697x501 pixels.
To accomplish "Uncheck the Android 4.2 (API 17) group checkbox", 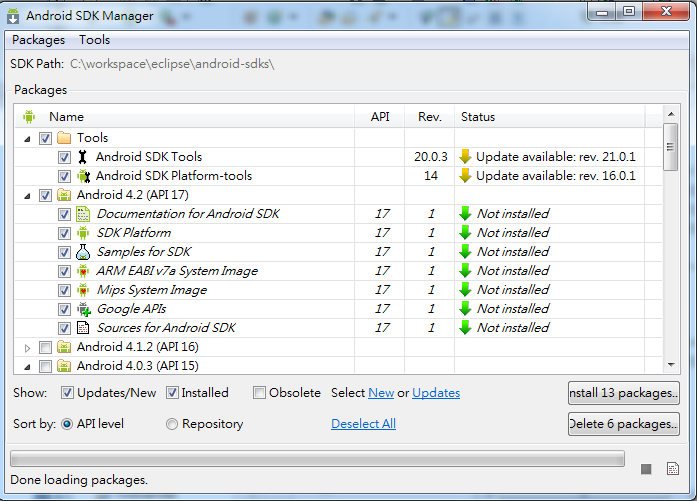I will pyautogui.click(x=45, y=196).
